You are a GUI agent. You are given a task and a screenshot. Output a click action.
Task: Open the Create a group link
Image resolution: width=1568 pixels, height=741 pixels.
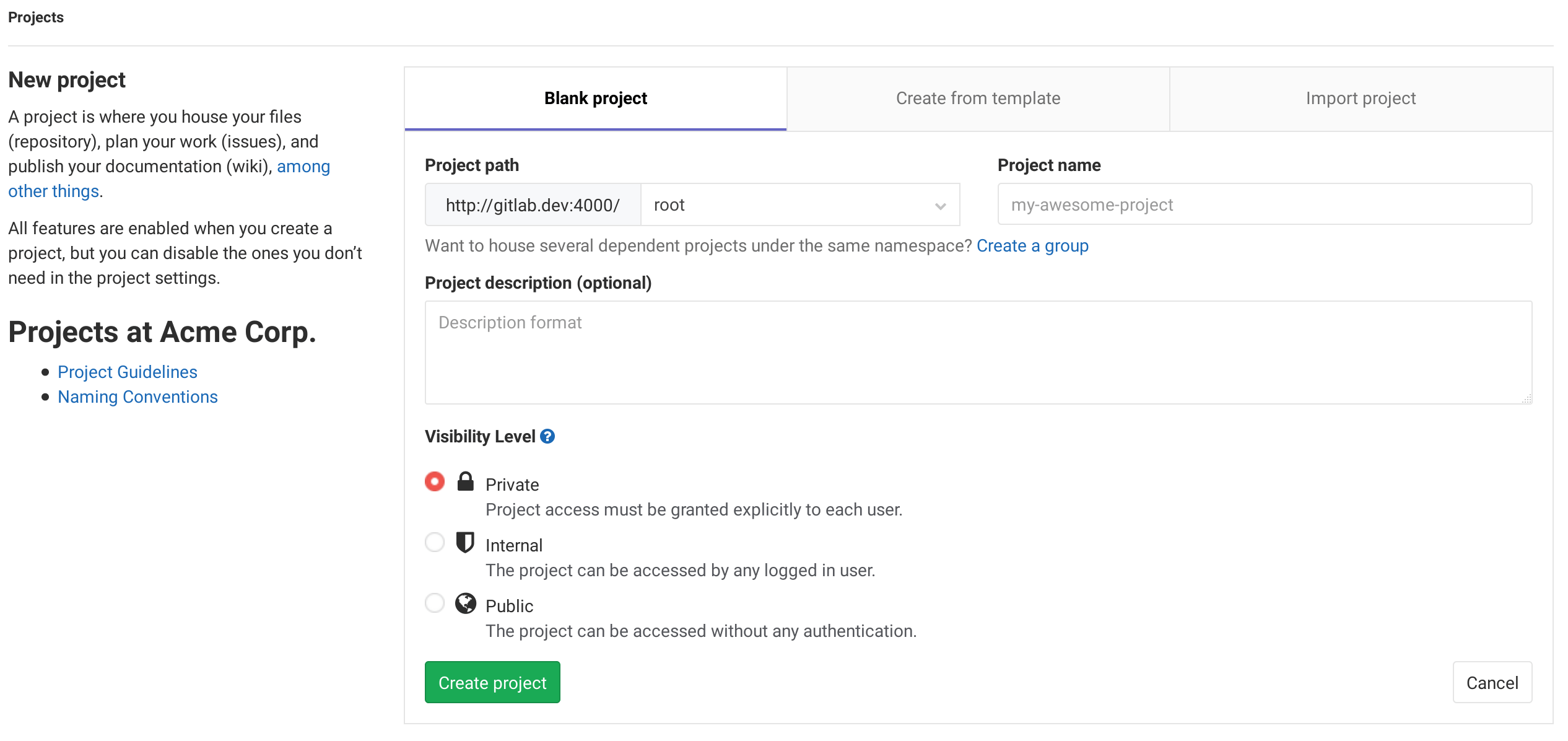pyautogui.click(x=1032, y=246)
